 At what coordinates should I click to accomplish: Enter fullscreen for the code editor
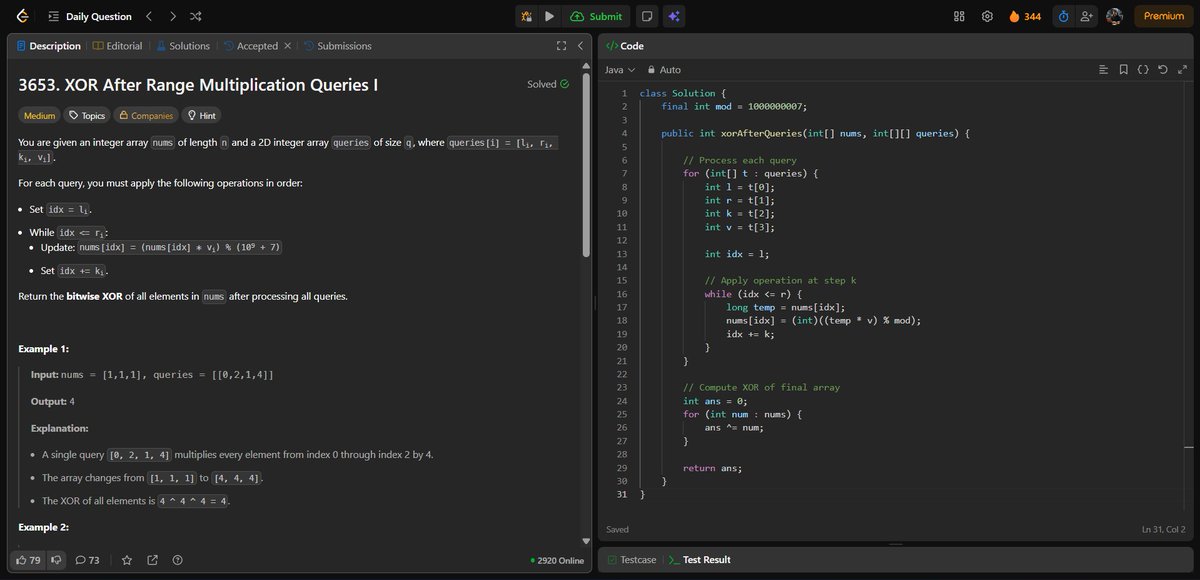click(1182, 70)
